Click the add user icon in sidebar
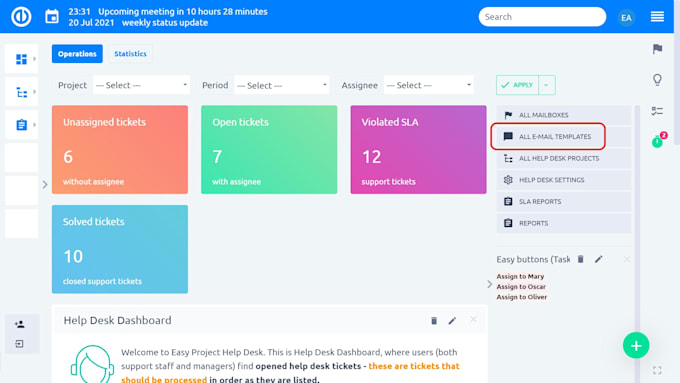 (x=20, y=324)
